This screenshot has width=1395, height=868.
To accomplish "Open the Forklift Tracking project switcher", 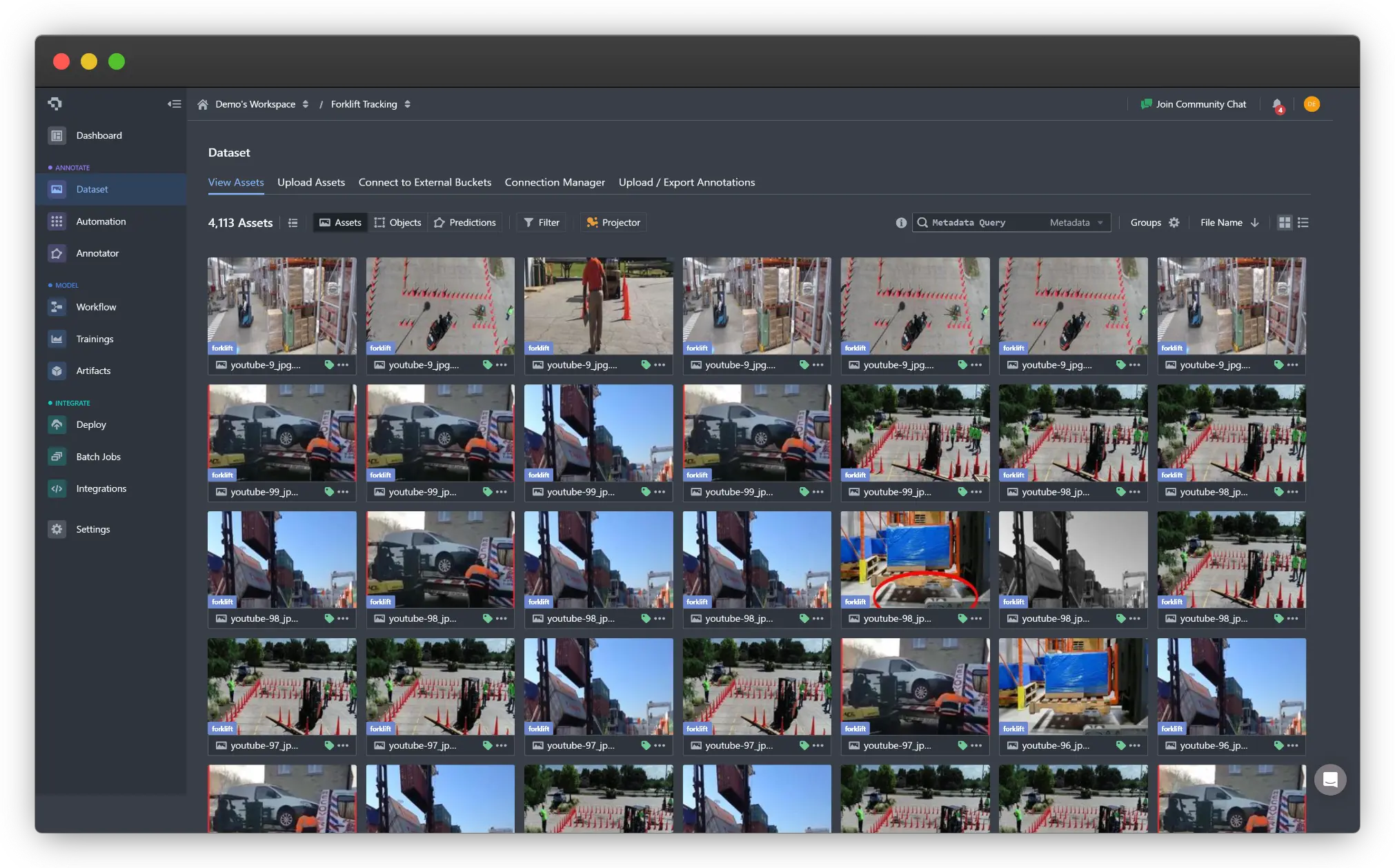I will (x=370, y=104).
